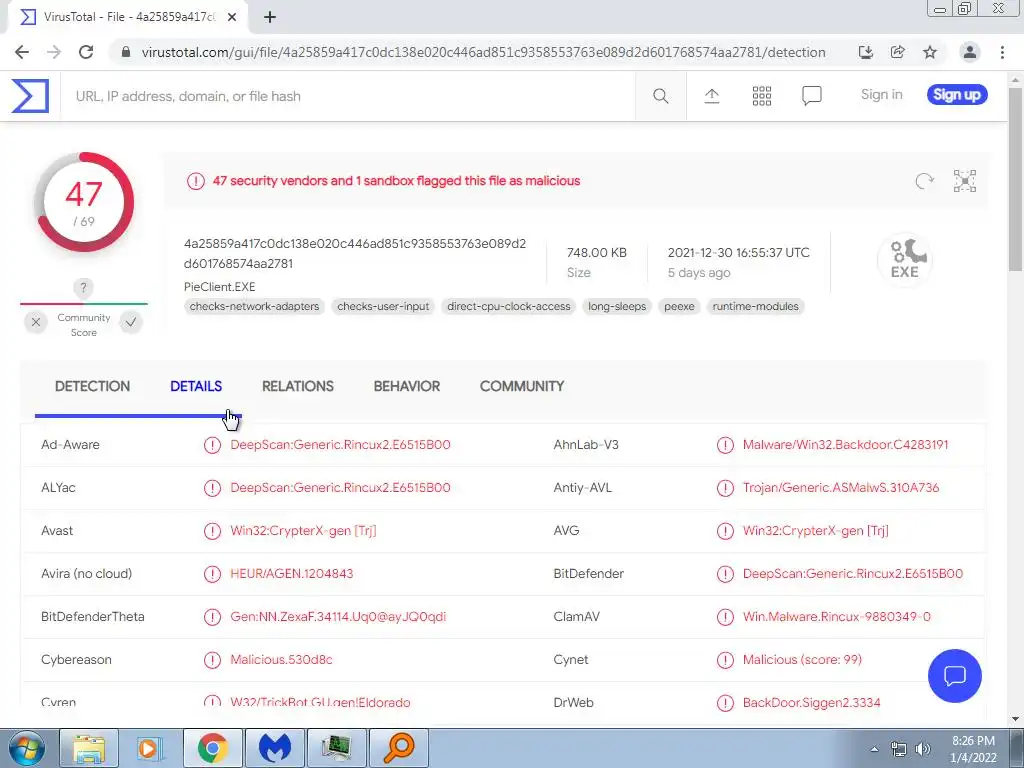
Task: Click the long-sleeps tag
Action: (617, 306)
